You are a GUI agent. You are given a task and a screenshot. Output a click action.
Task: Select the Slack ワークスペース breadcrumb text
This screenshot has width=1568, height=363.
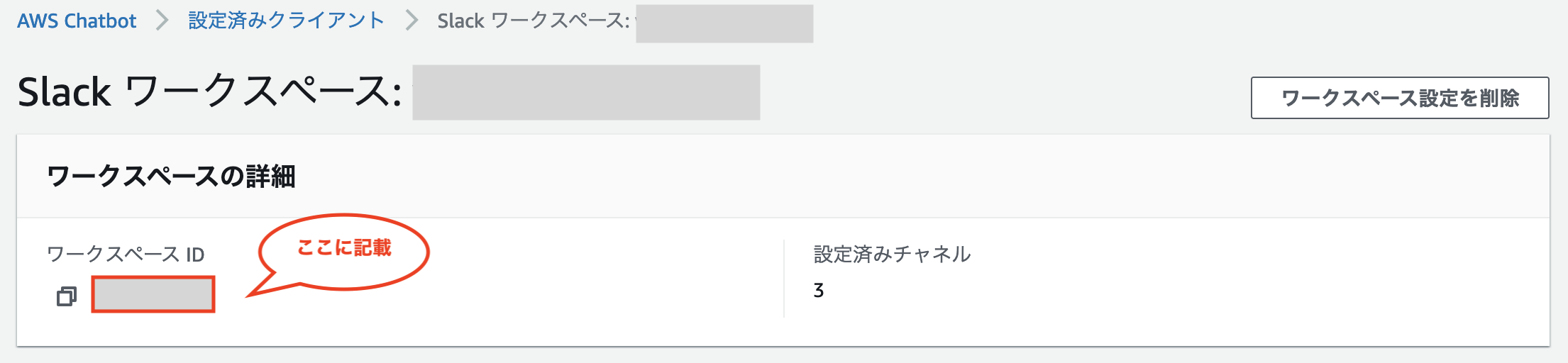534,21
